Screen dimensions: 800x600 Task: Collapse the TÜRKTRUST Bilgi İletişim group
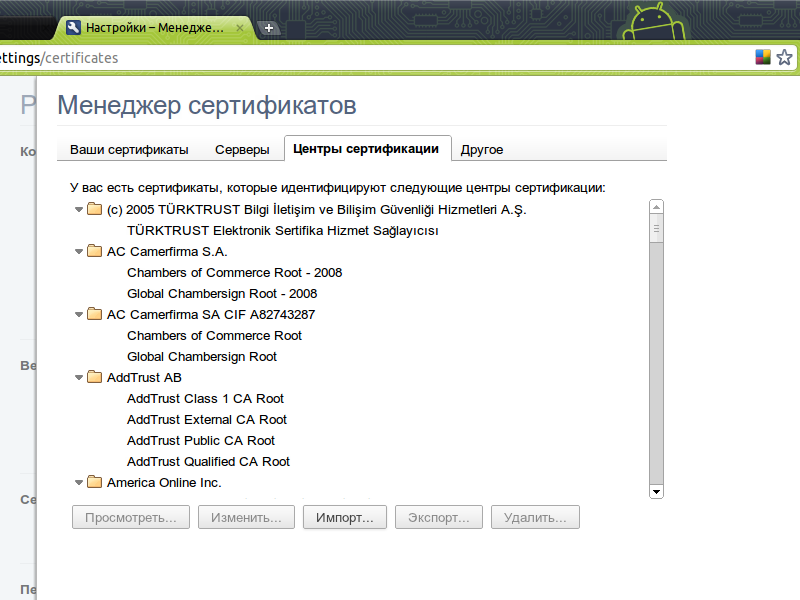point(79,210)
